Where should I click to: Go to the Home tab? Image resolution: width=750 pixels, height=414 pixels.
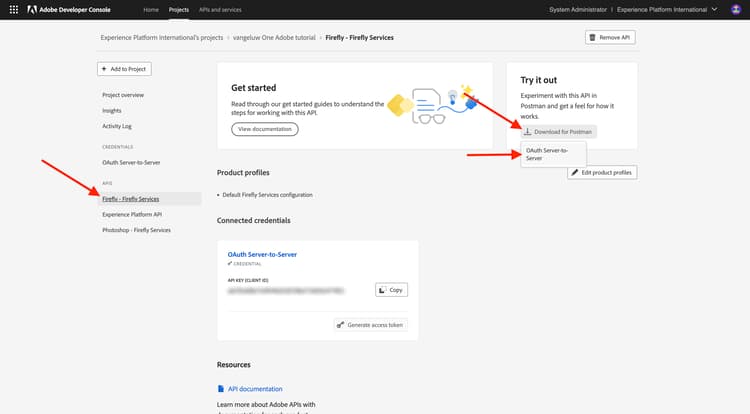click(151, 10)
